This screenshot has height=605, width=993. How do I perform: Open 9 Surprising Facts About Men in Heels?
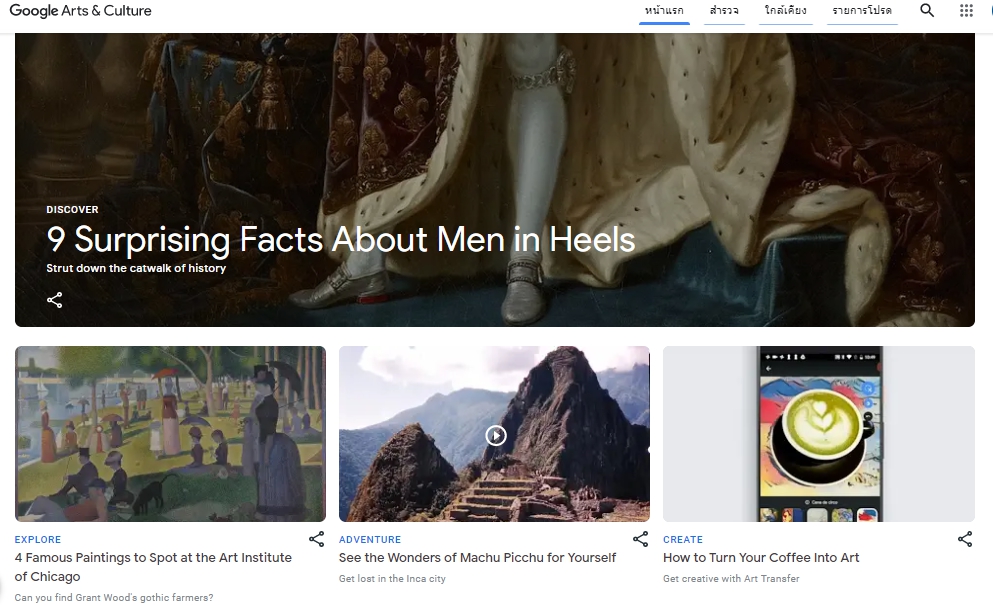click(341, 239)
